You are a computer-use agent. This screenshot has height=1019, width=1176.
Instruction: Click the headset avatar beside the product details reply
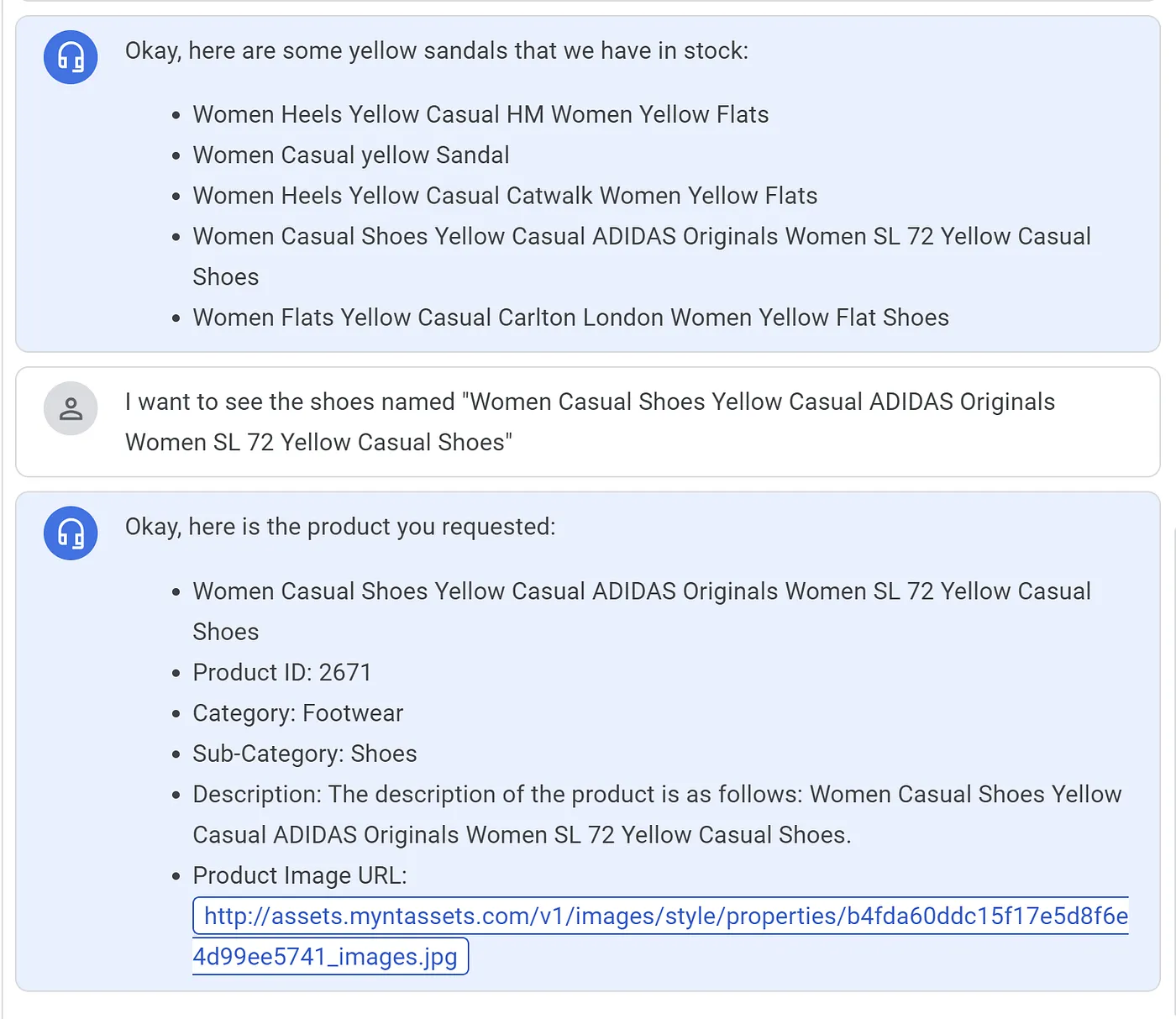click(x=70, y=533)
